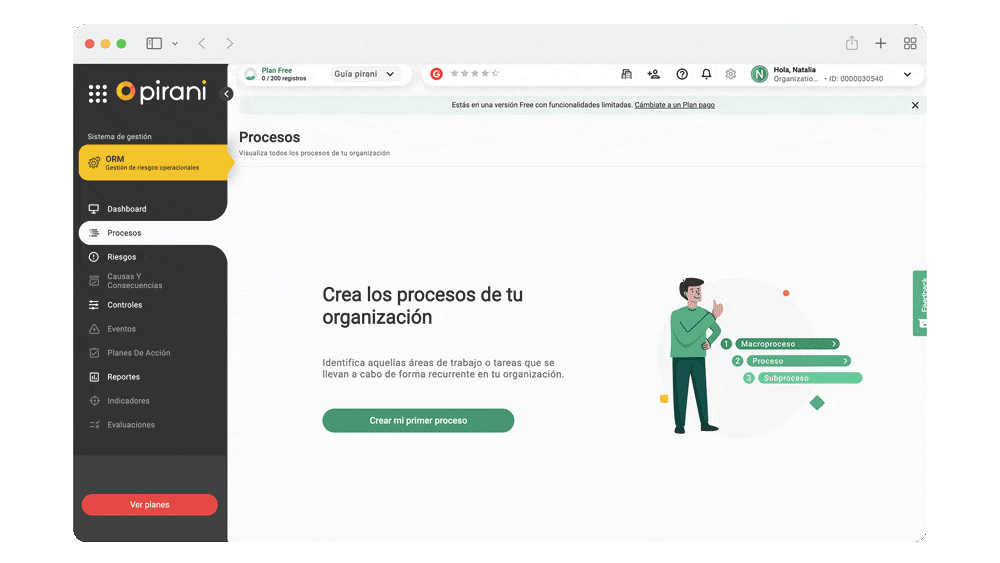Click the Crear mi primer proceso button
Viewport: 1000px width, 563px height.
tap(418, 421)
